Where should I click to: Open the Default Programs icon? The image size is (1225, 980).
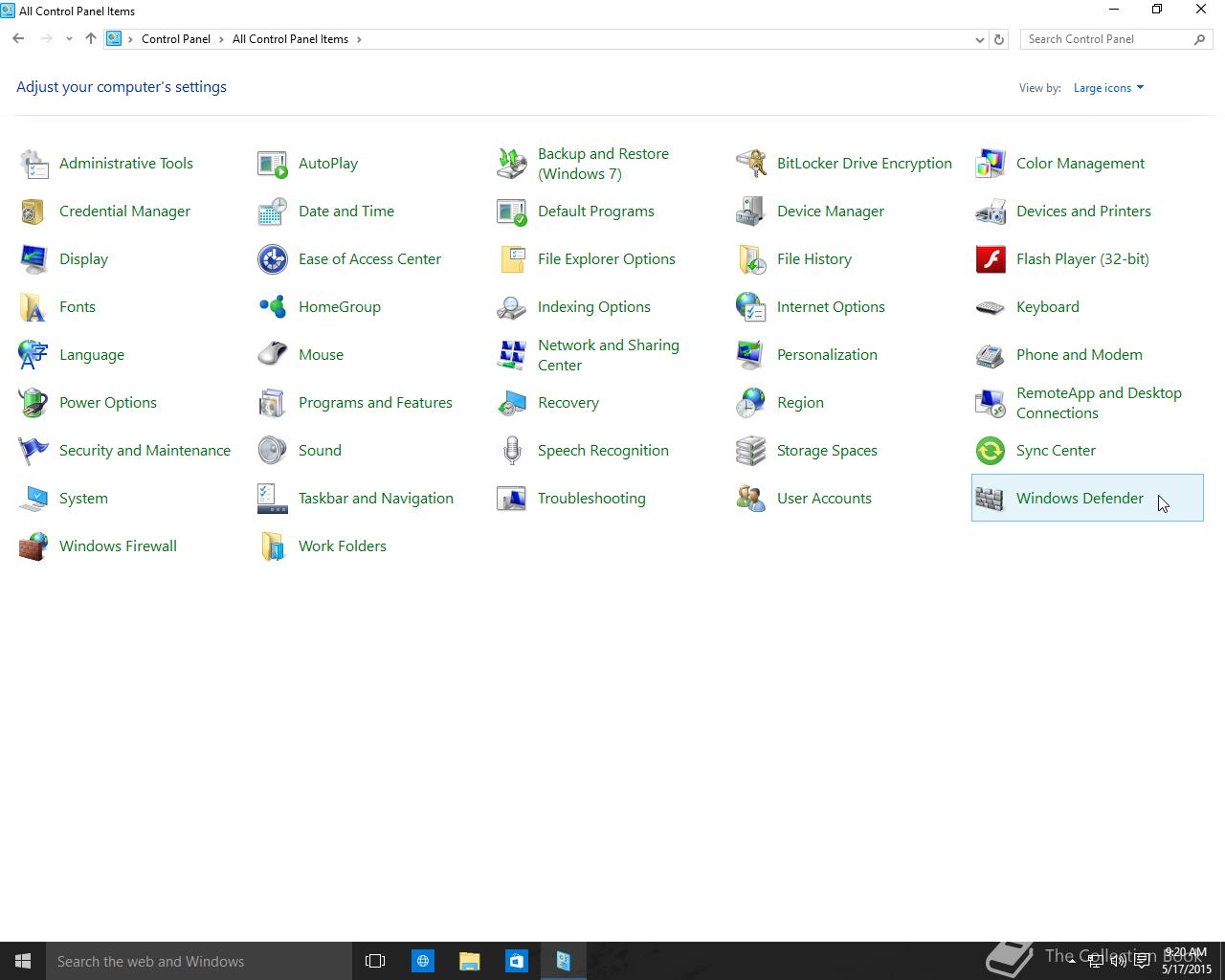coord(512,212)
